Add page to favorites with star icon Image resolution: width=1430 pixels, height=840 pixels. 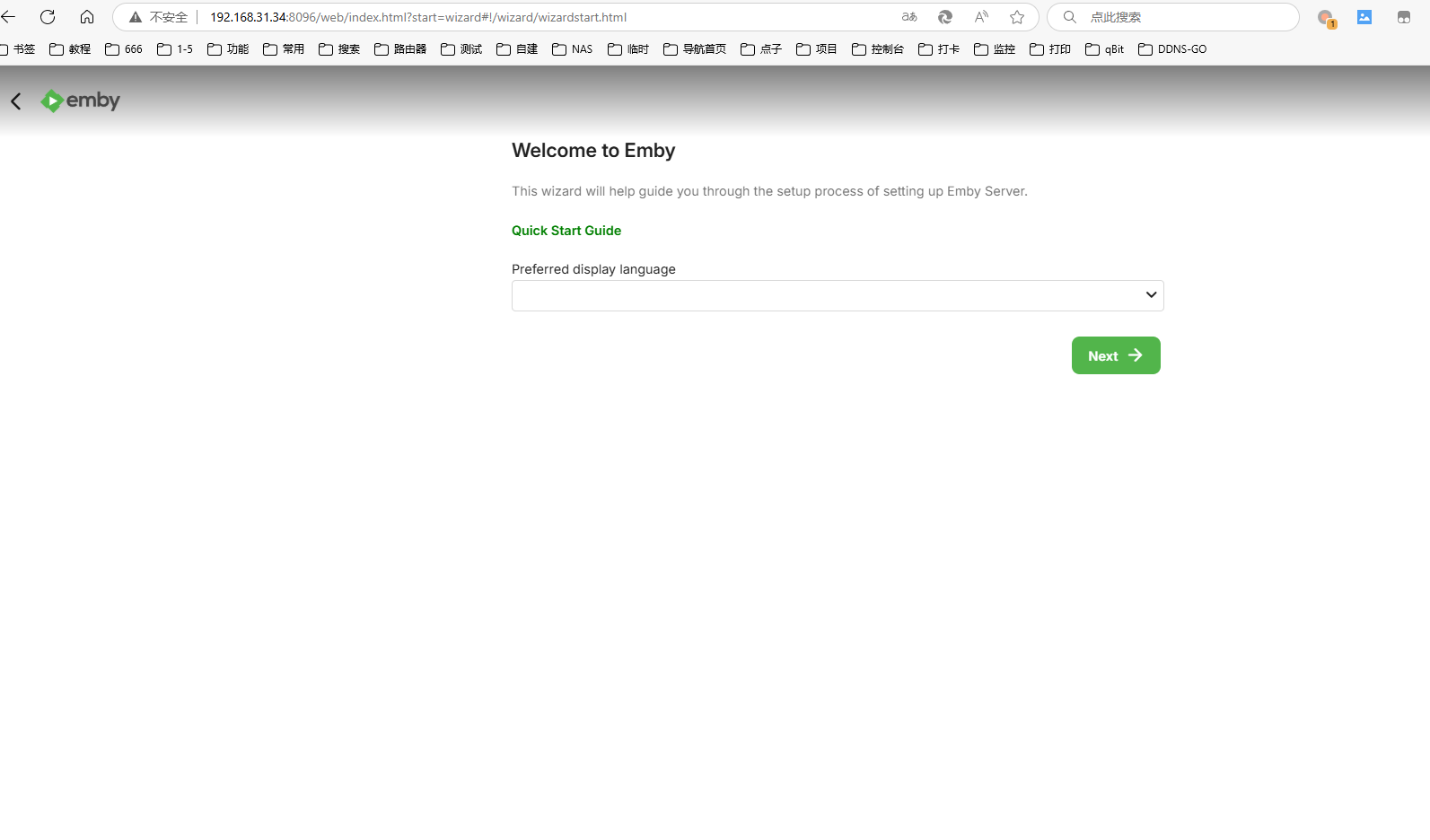pyautogui.click(x=1017, y=17)
